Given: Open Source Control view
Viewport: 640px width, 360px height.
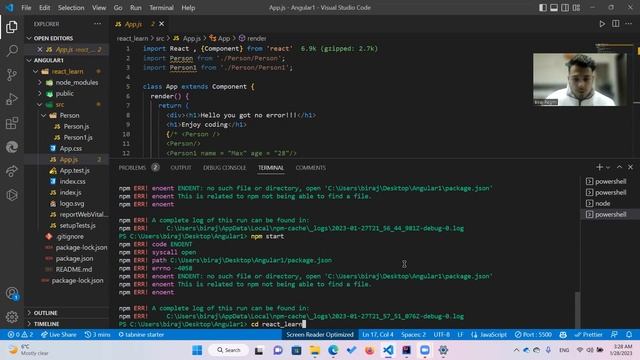Looking at the screenshot, I should pyautogui.click(x=12, y=75).
